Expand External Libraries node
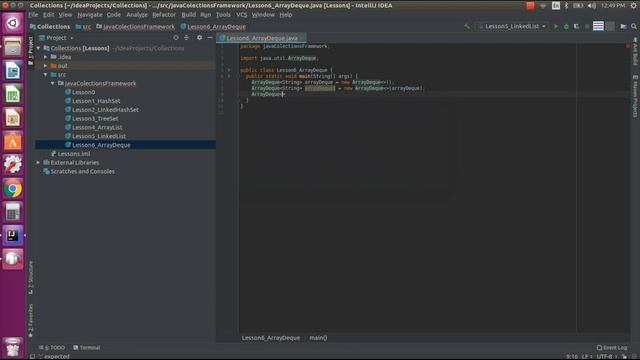640x360 pixels. [x=39, y=162]
